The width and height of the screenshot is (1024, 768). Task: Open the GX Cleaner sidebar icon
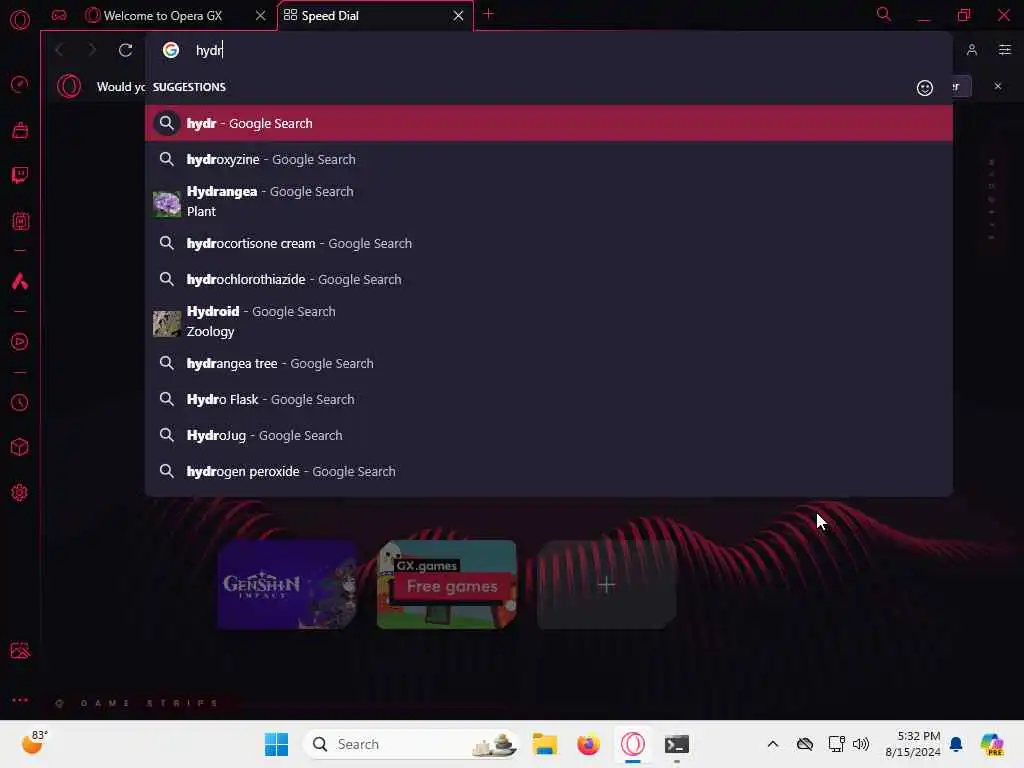coord(20,130)
